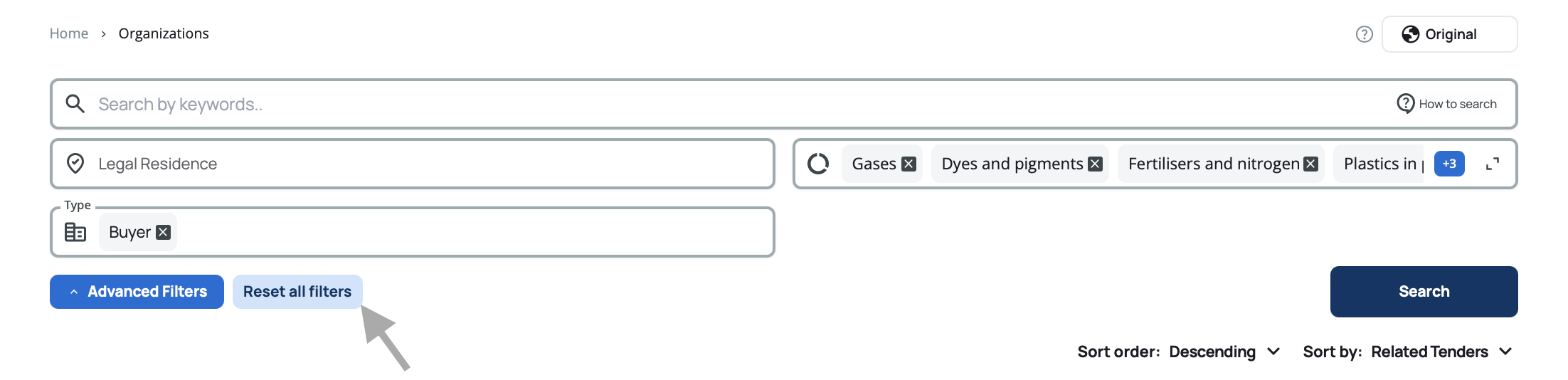Screen dimensions: 1568x380
Task: Click the Search button
Action: pyautogui.click(x=1424, y=292)
